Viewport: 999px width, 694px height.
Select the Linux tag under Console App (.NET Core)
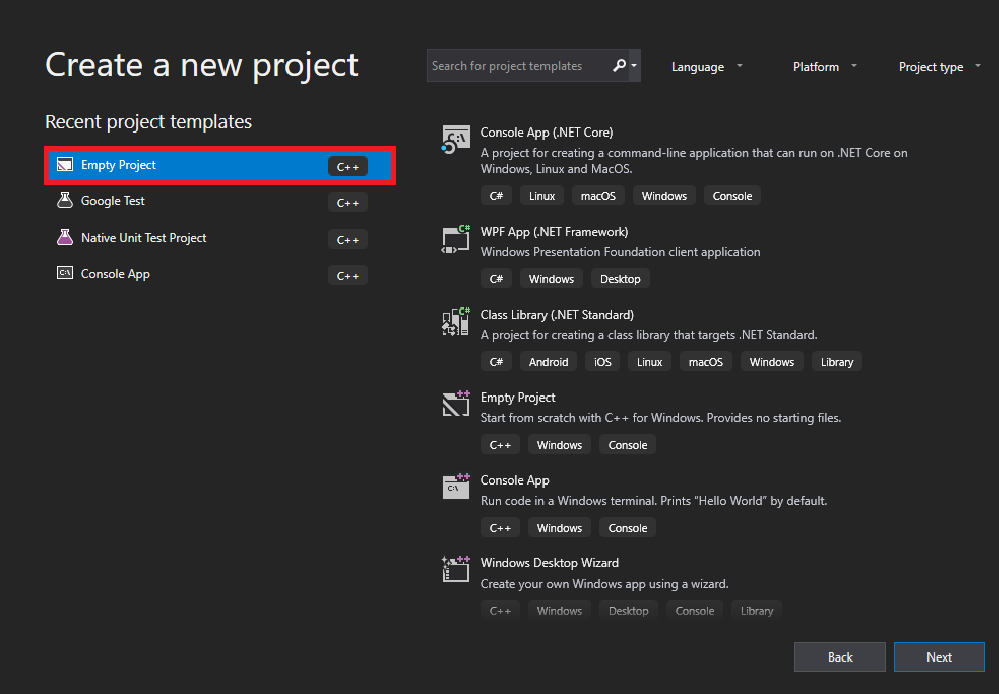pyautogui.click(x=541, y=195)
